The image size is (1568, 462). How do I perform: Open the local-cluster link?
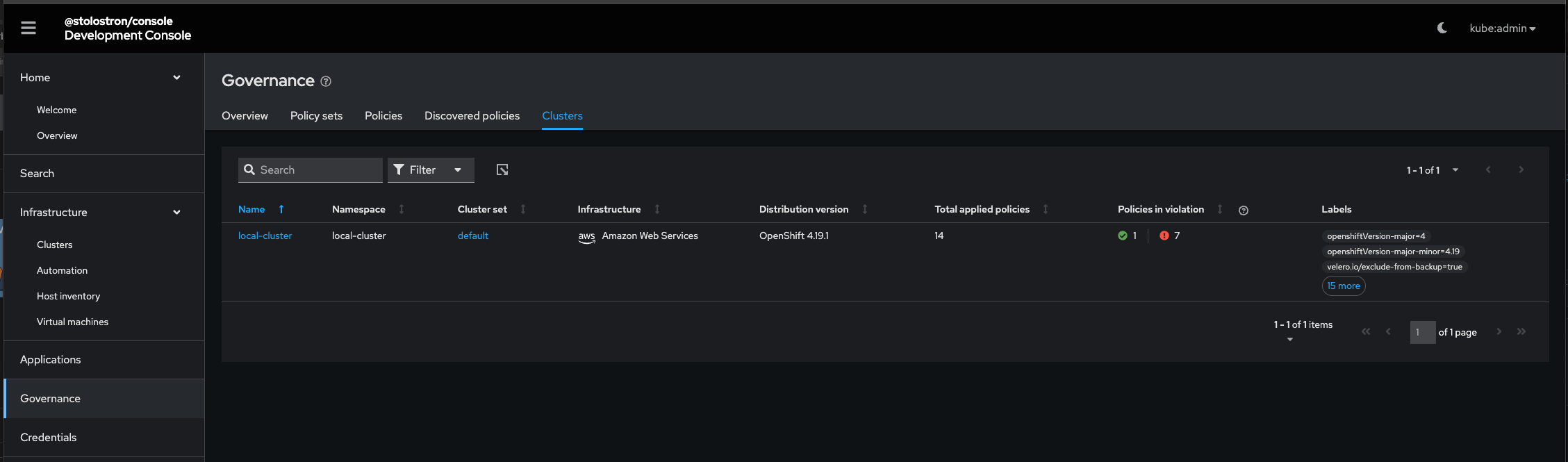click(x=265, y=236)
